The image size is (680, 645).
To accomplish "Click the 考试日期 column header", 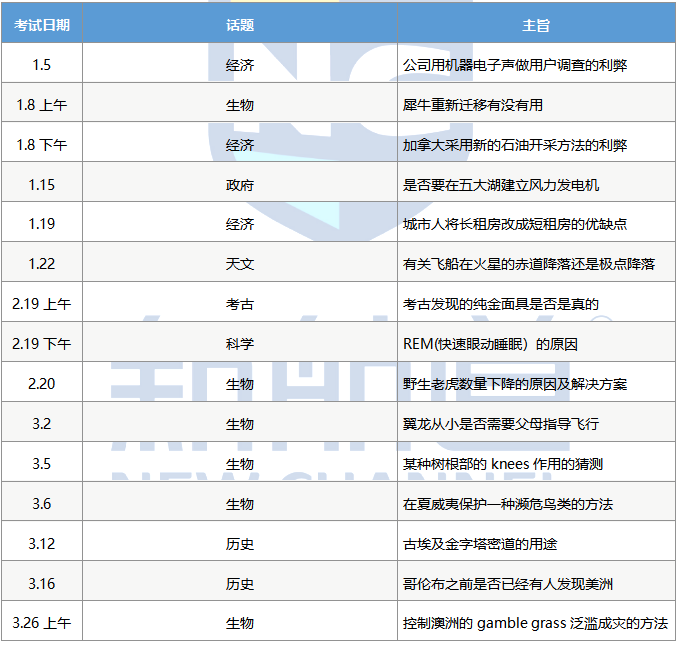I will coord(42,25).
